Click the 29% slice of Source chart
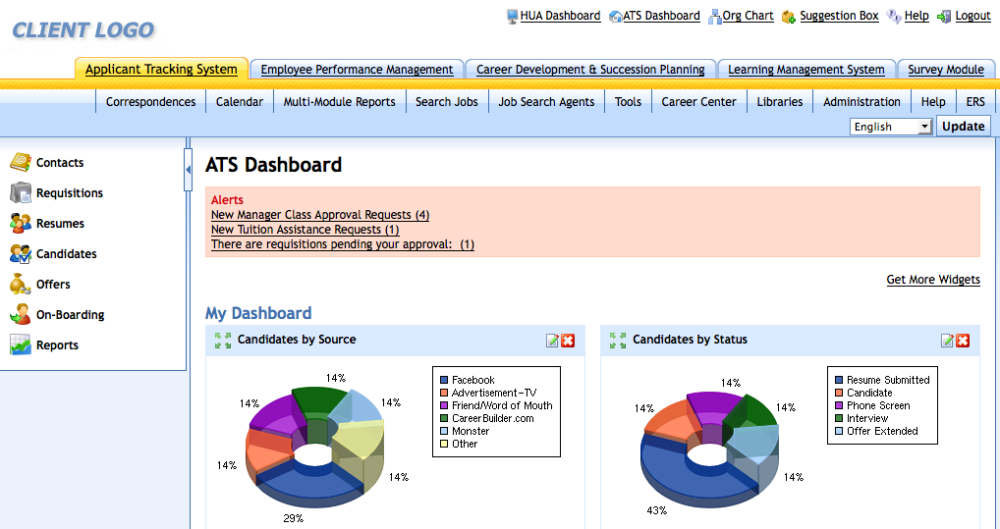 [x=312, y=488]
